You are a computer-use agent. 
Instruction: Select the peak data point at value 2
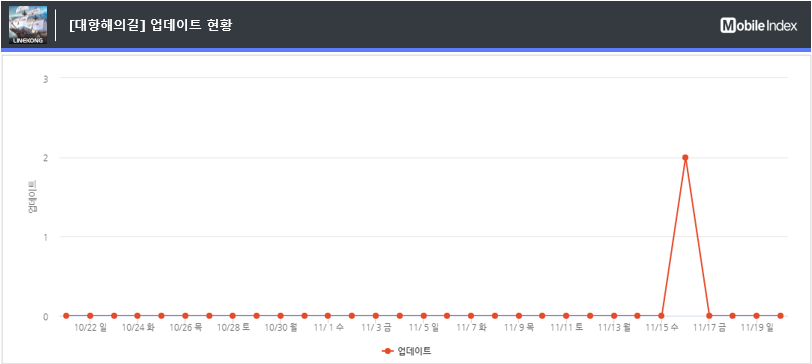tap(685, 157)
